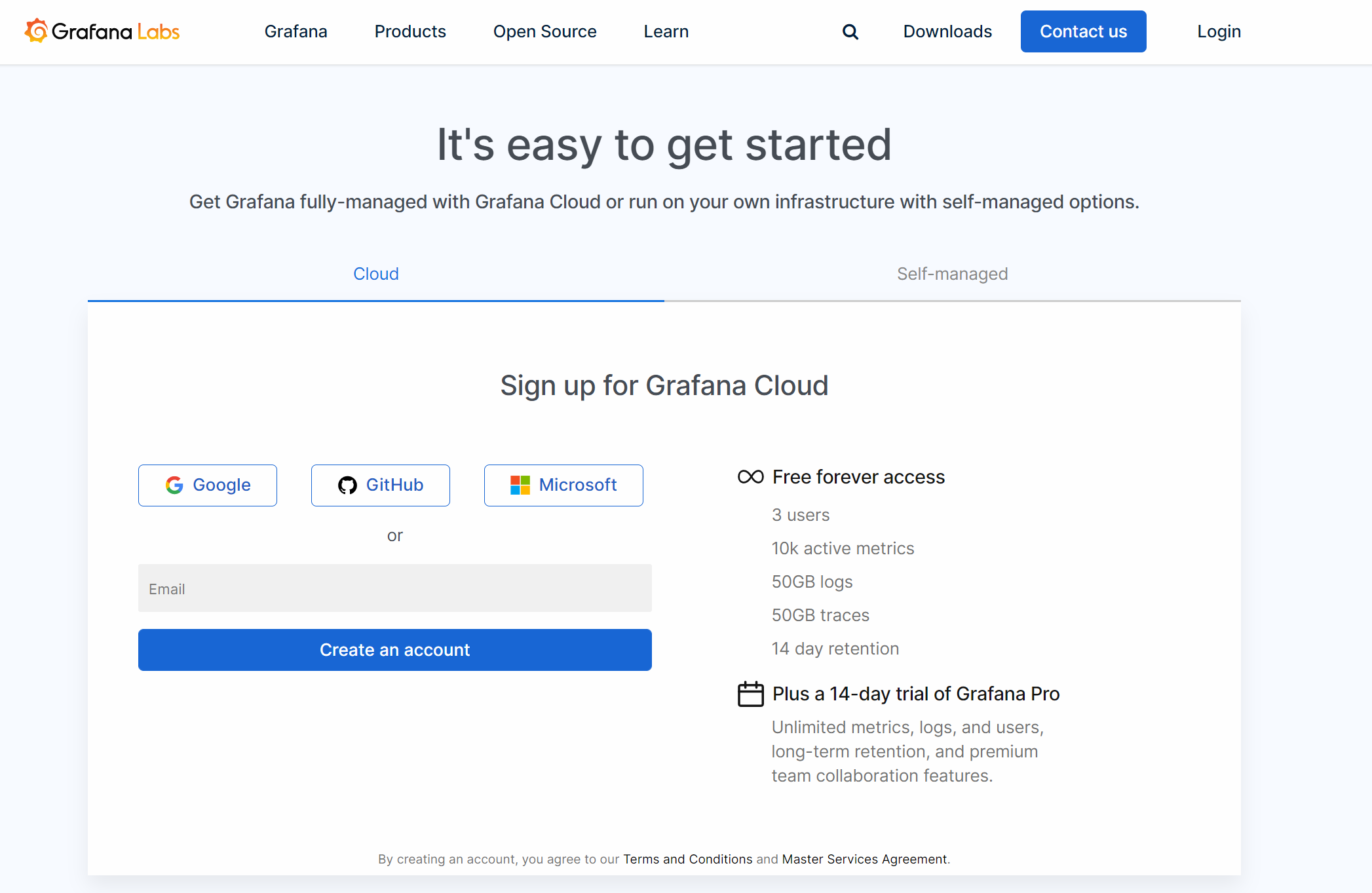Sign up with Google
1372x893 pixels.
tap(208, 485)
